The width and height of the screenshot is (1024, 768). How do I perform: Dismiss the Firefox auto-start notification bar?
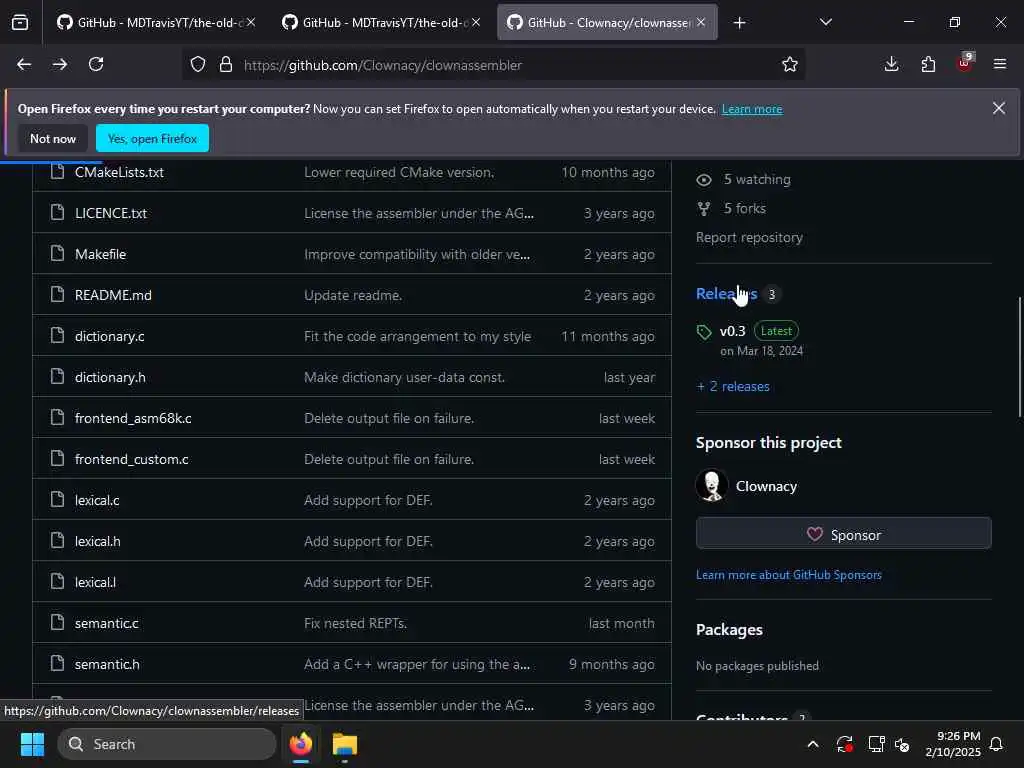click(999, 108)
